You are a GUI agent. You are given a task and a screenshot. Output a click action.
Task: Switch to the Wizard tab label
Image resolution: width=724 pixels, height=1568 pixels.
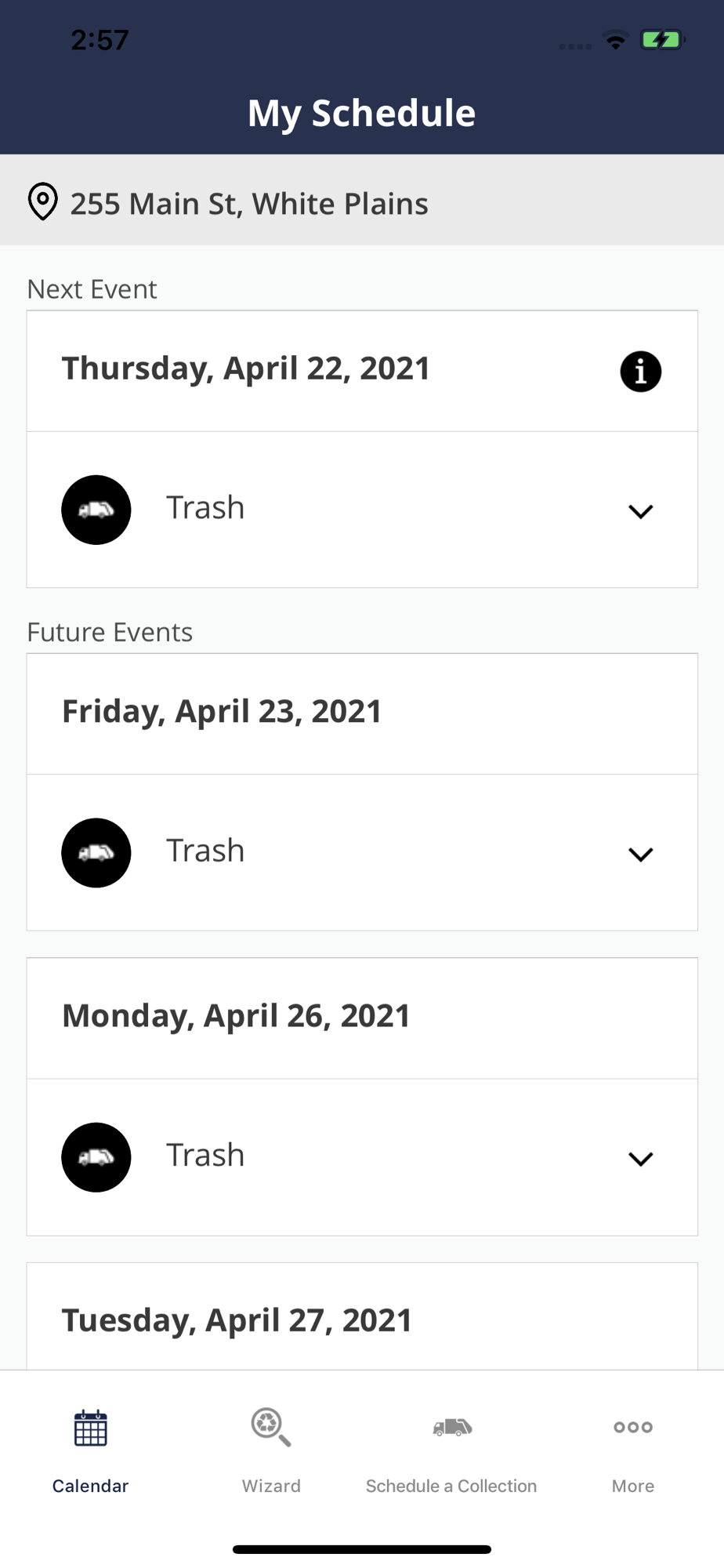click(x=271, y=1486)
